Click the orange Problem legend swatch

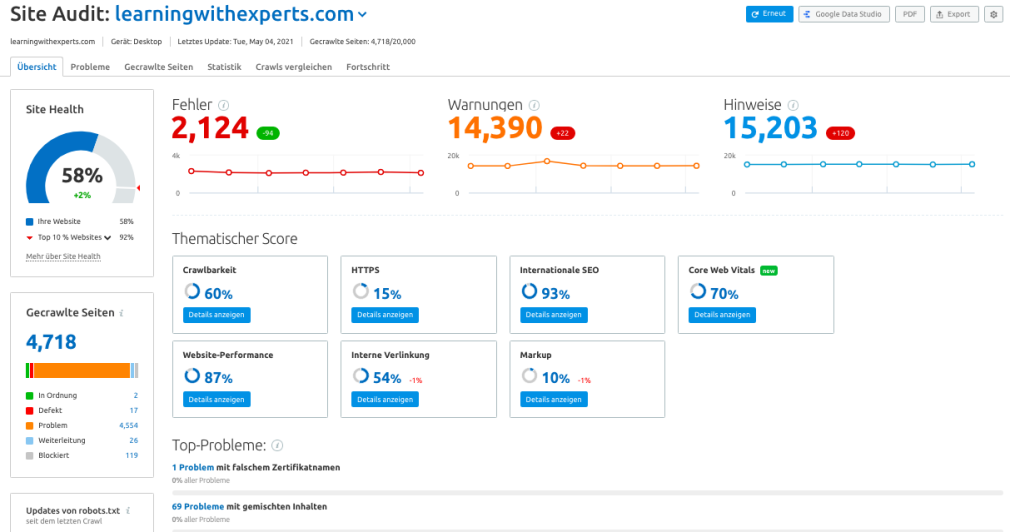[30, 426]
